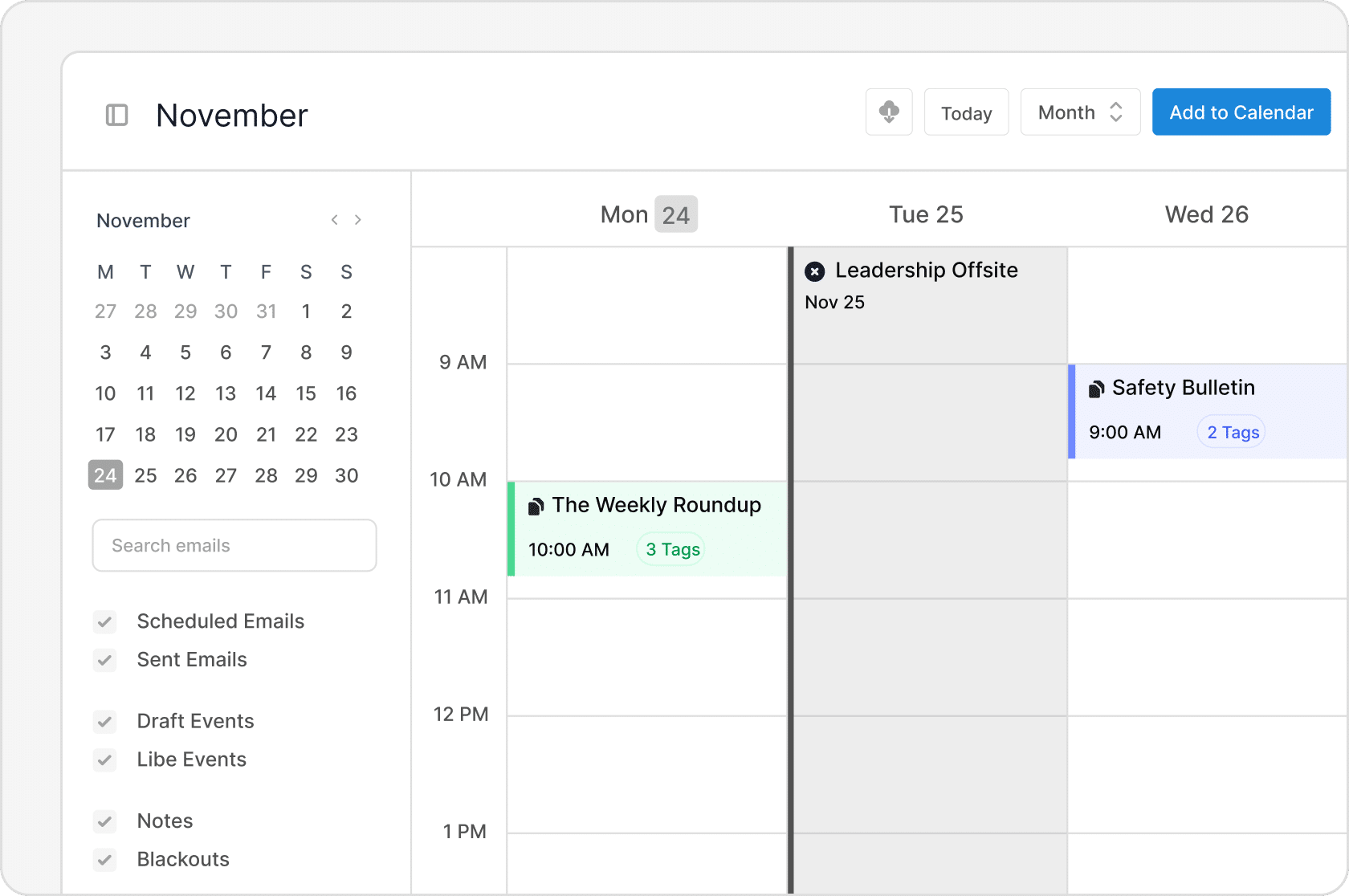Click The Weekly Roundup document icon

(x=536, y=507)
